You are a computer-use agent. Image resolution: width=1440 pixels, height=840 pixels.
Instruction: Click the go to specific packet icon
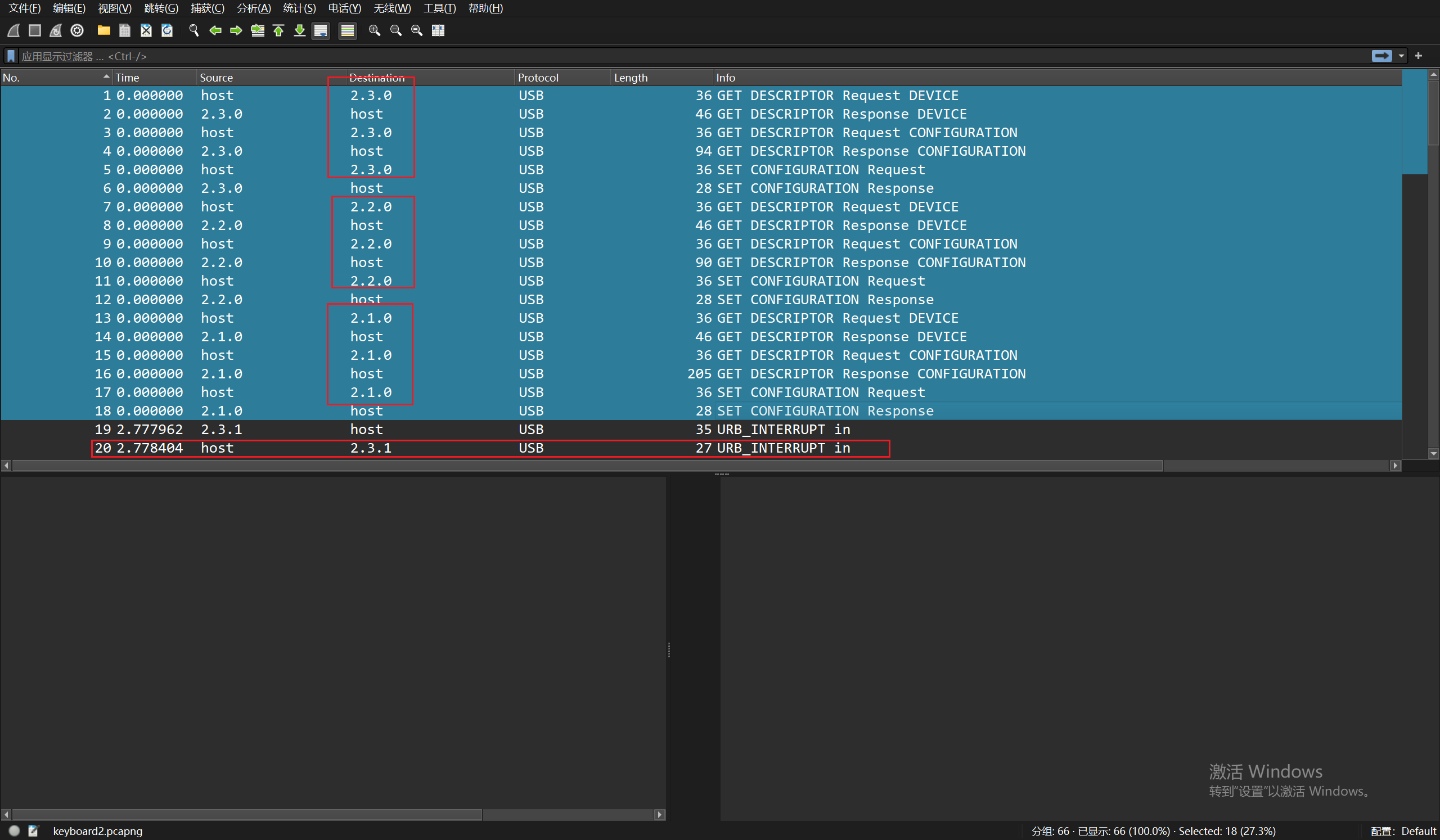(258, 30)
